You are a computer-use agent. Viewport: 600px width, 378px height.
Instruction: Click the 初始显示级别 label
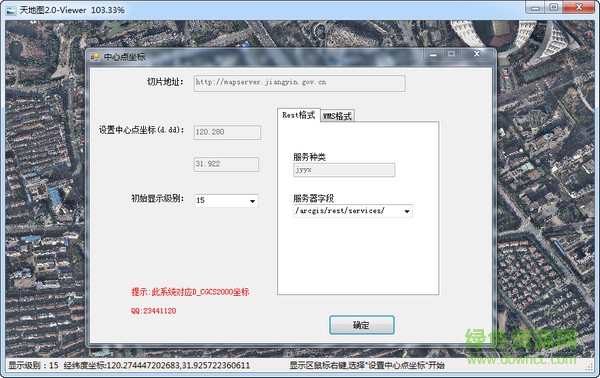[x=158, y=198]
